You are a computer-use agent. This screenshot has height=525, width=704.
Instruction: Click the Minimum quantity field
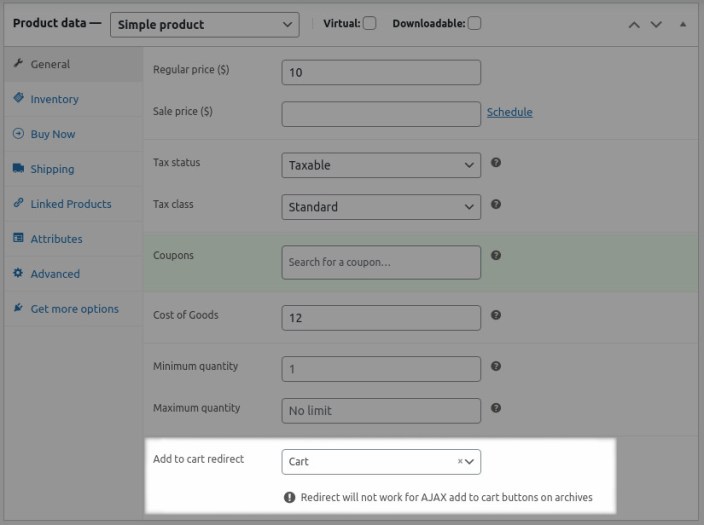point(381,369)
